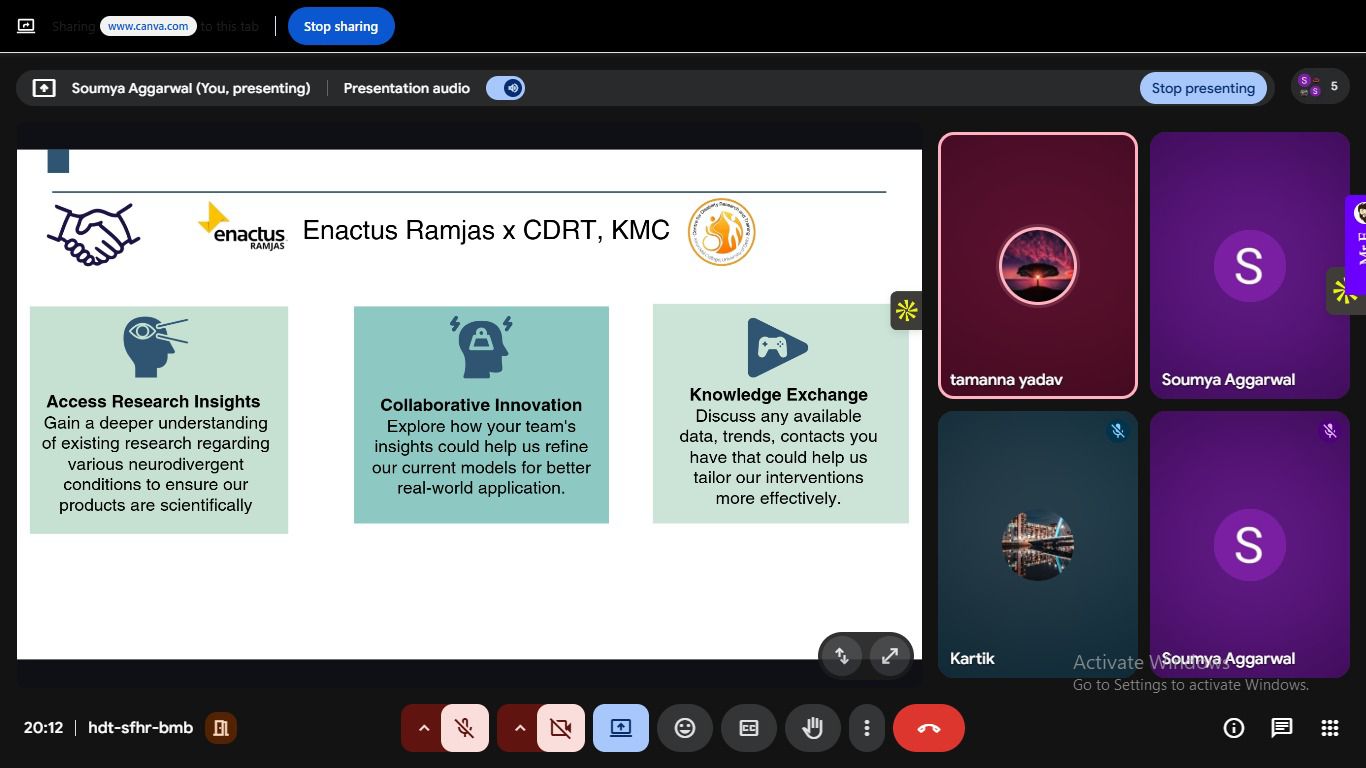This screenshot has width=1366, height=768.
Task: Click the handshake icon on the slide
Action: coord(93,234)
